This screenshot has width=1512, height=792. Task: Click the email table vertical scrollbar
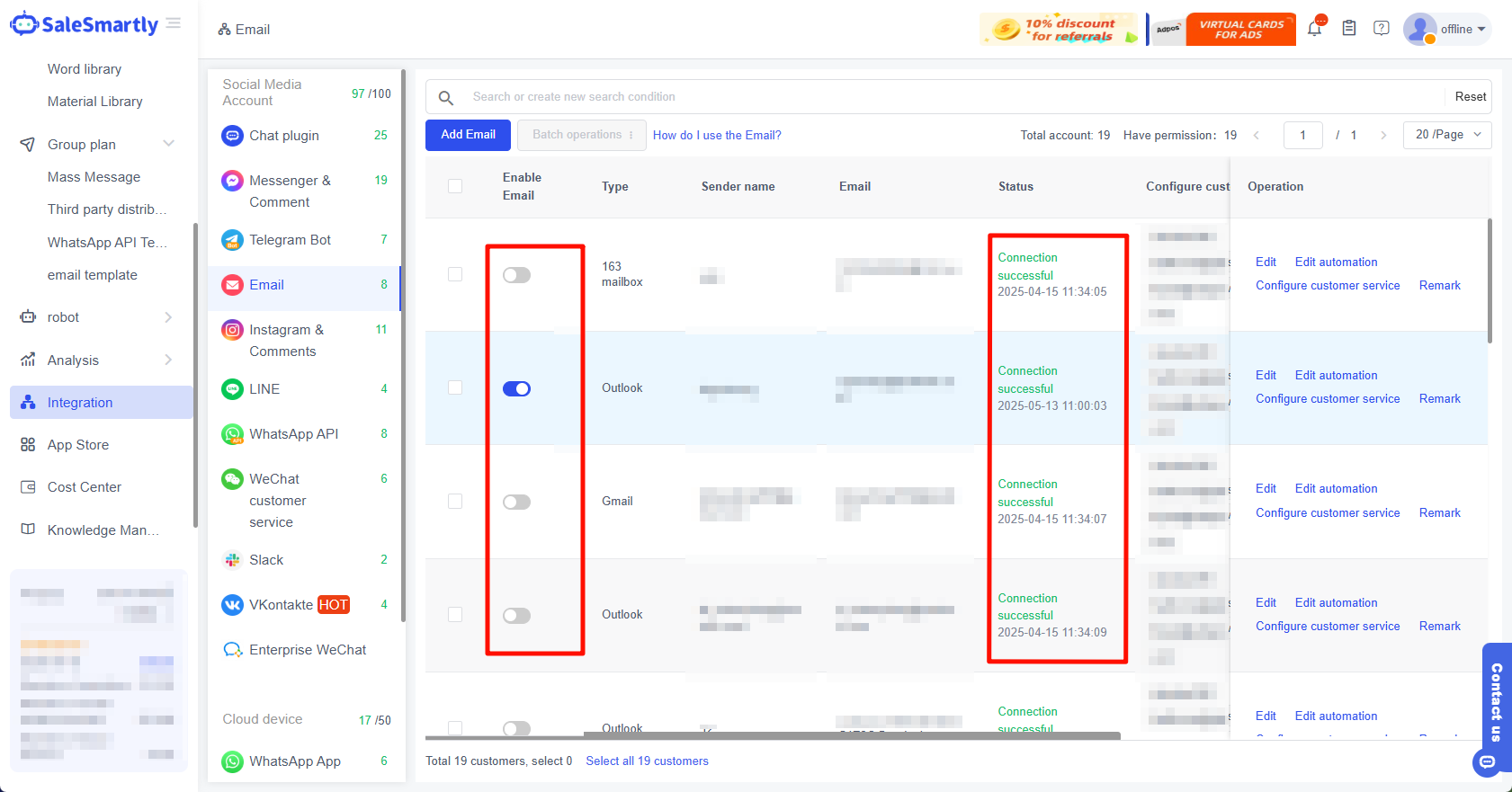click(x=1490, y=281)
